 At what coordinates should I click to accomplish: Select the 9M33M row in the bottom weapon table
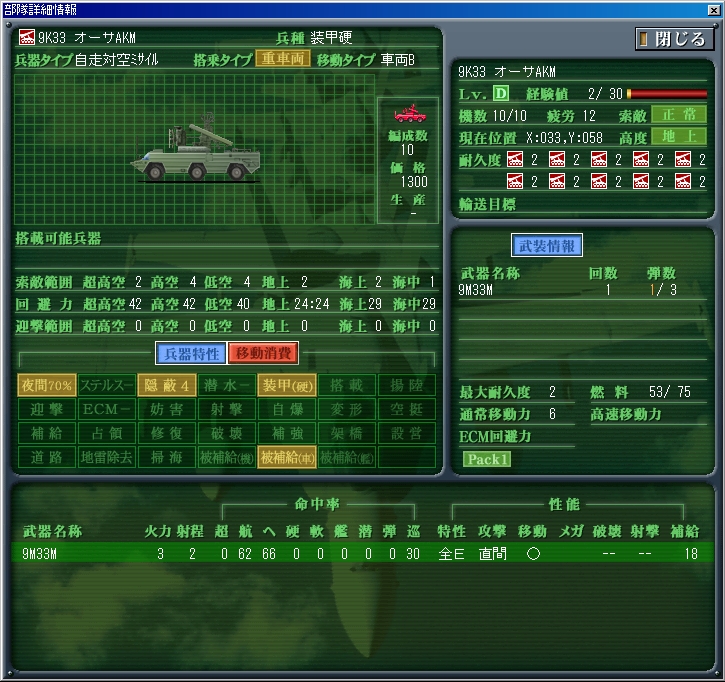(362, 553)
